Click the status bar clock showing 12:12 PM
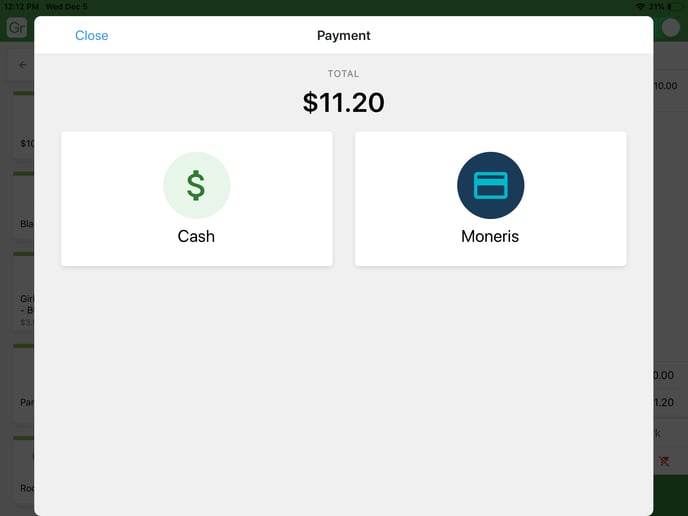 [x=21, y=7]
